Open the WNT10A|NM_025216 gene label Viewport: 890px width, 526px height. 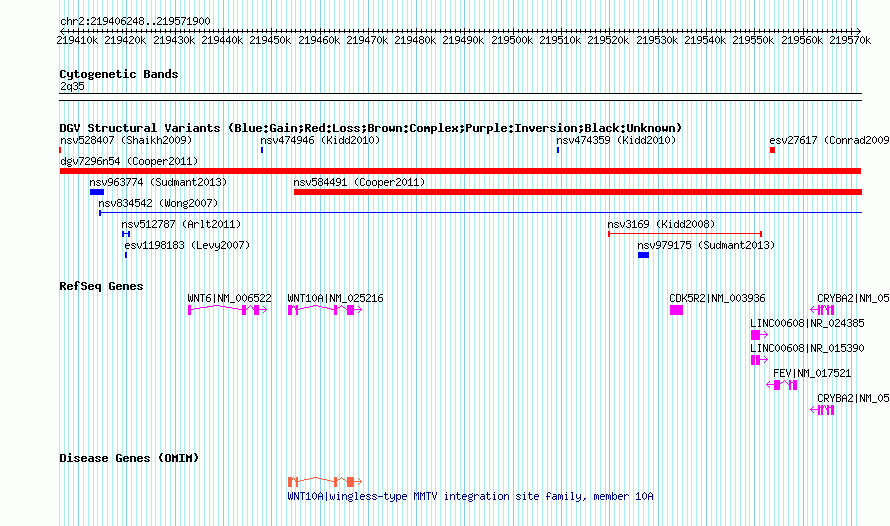335,298
